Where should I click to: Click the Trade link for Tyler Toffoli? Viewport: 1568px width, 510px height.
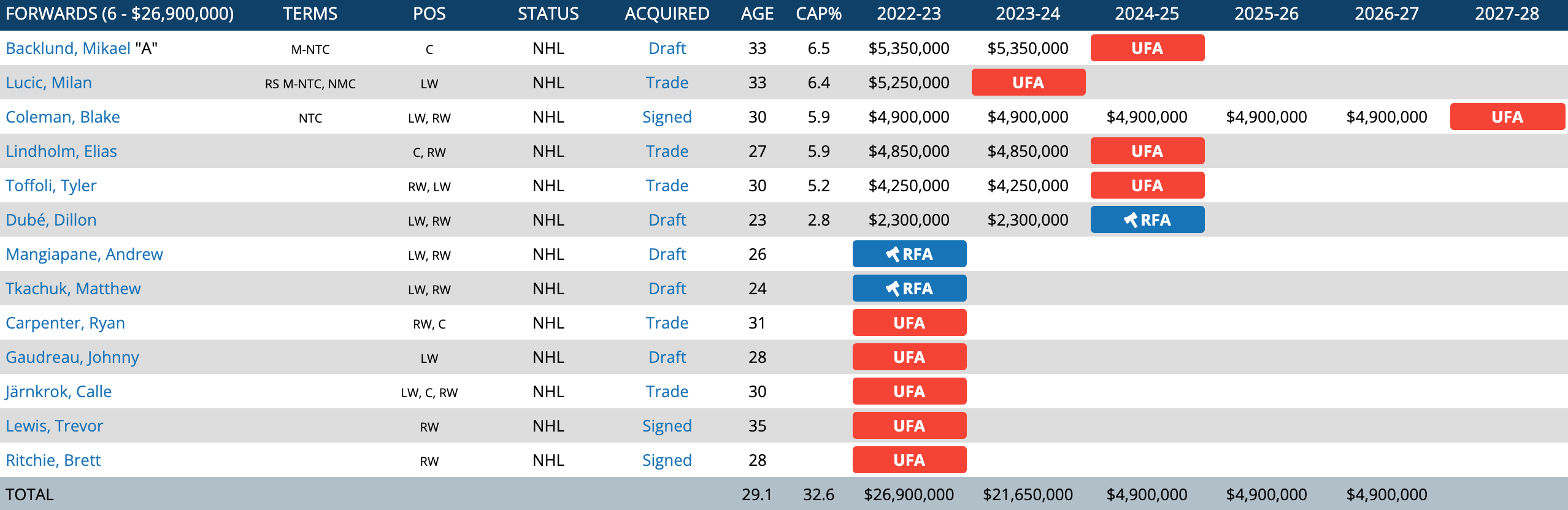[x=667, y=186]
